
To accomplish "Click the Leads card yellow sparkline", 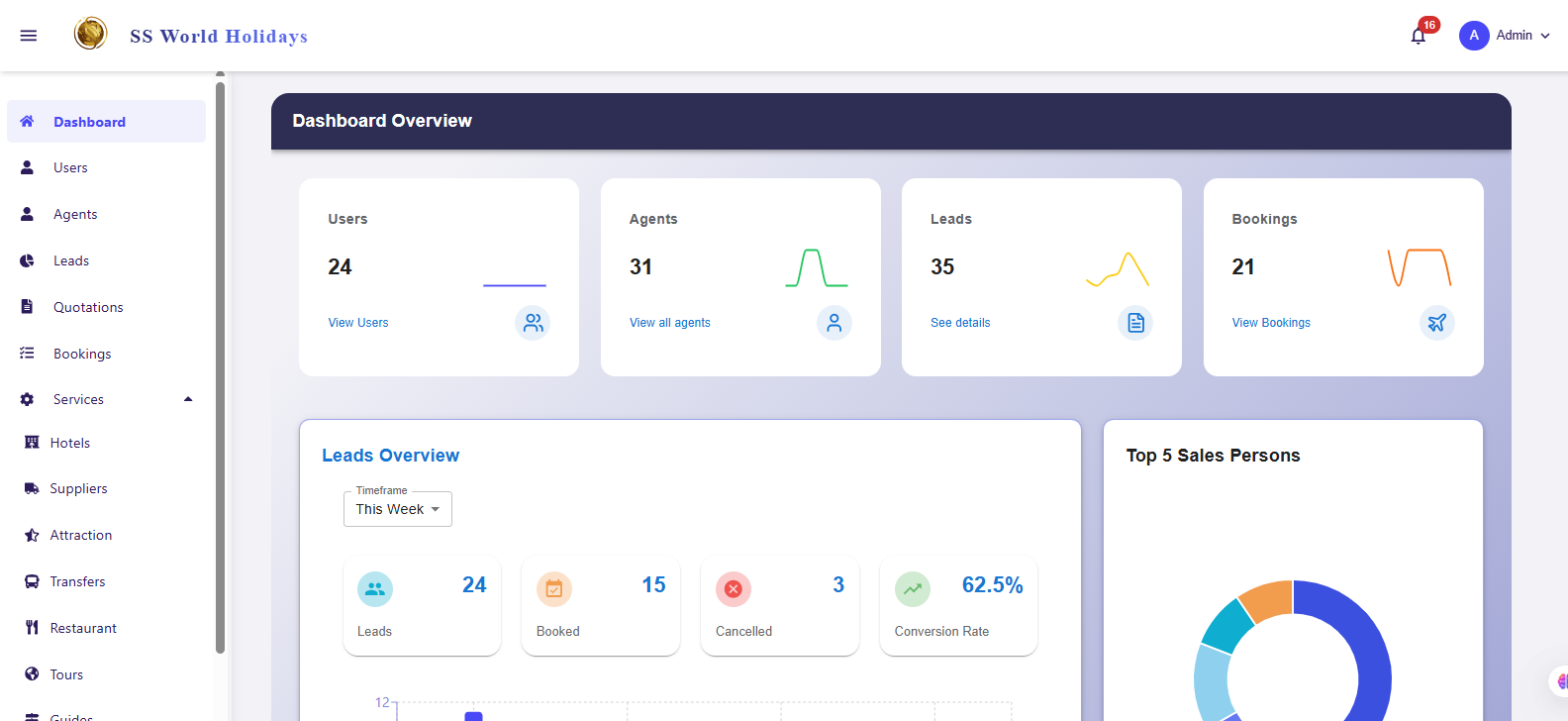I will tap(1118, 269).
